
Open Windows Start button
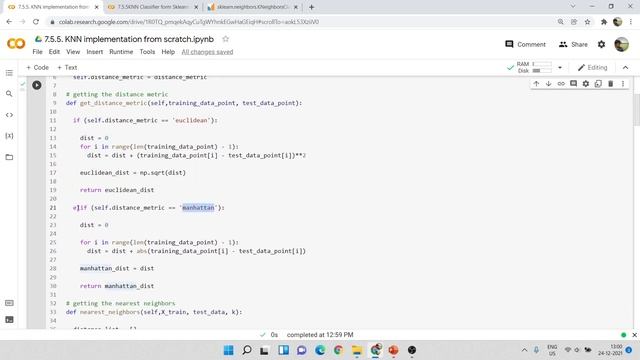229,350
